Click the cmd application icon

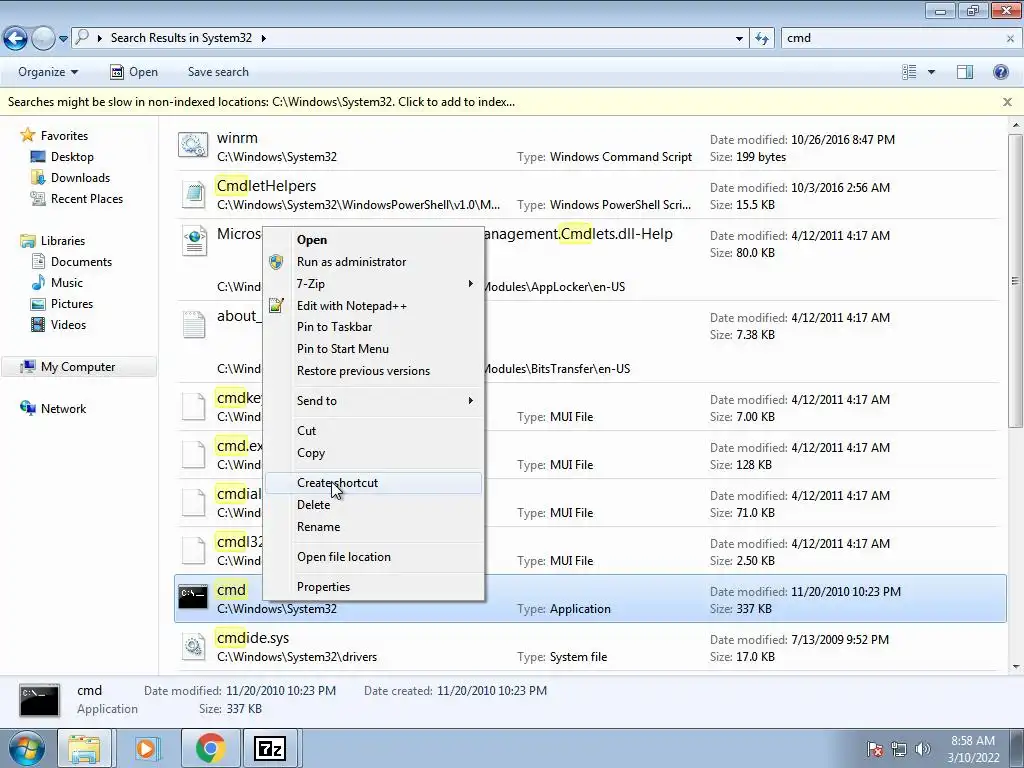[193, 597]
